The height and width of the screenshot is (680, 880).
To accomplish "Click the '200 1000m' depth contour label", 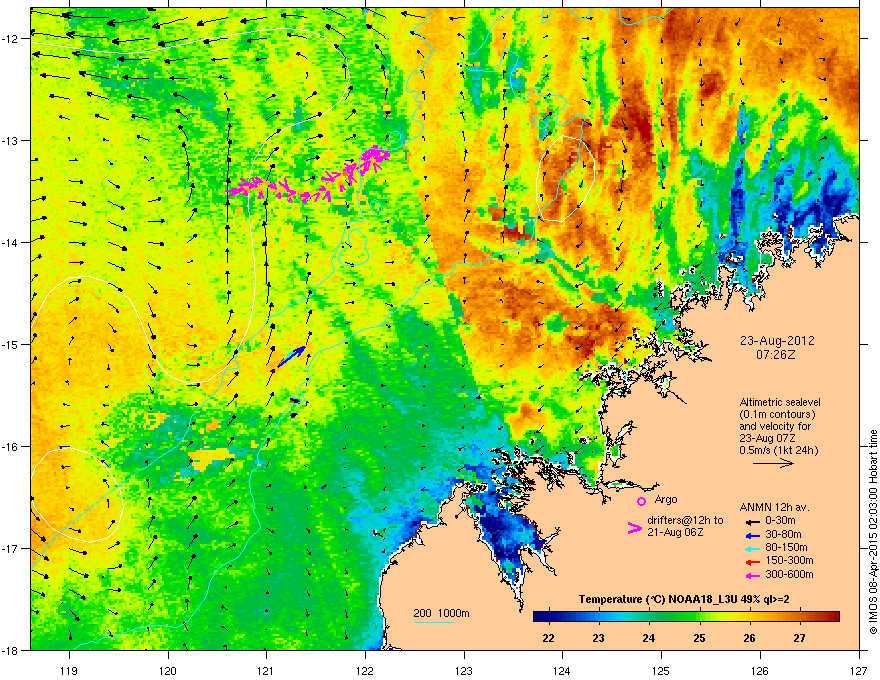I will [441, 613].
